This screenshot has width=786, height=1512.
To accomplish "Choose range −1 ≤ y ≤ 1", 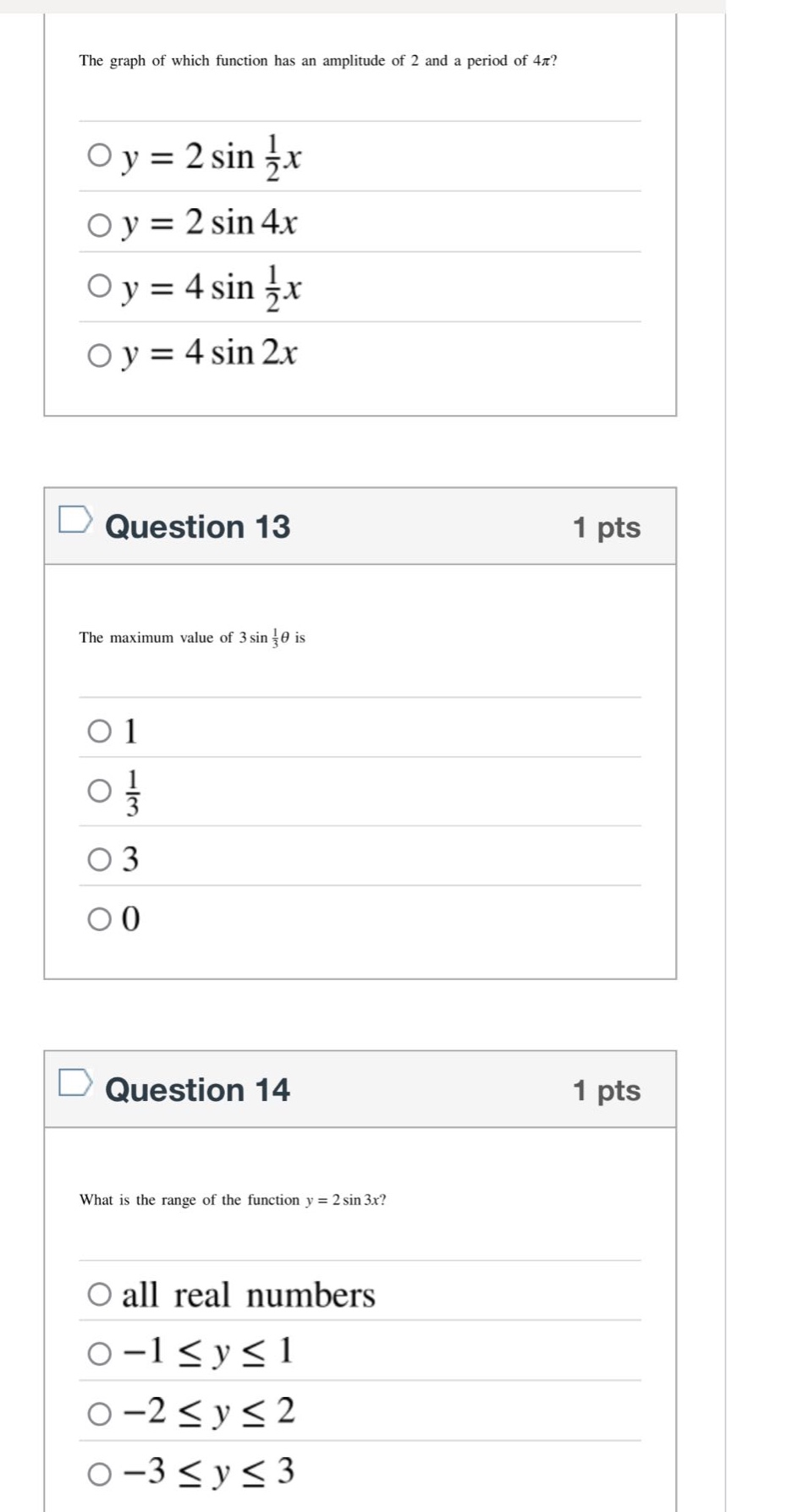I will click(99, 1354).
